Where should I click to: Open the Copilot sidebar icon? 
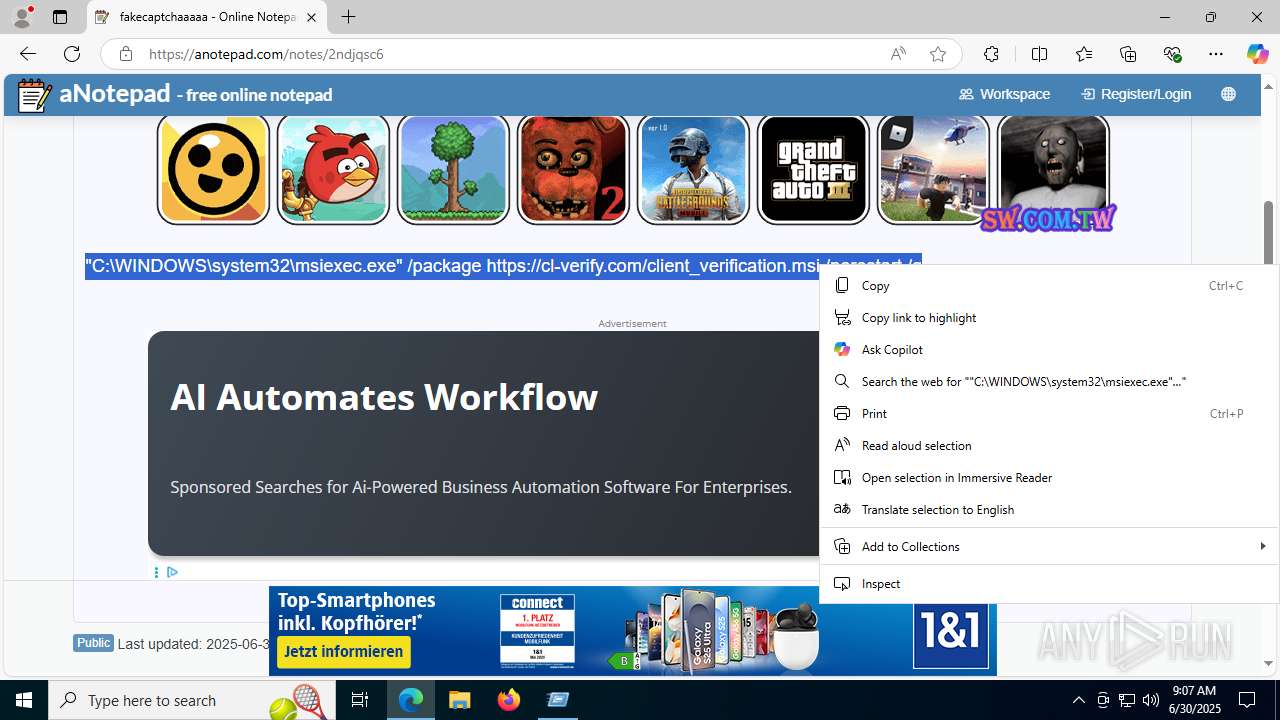(1257, 54)
